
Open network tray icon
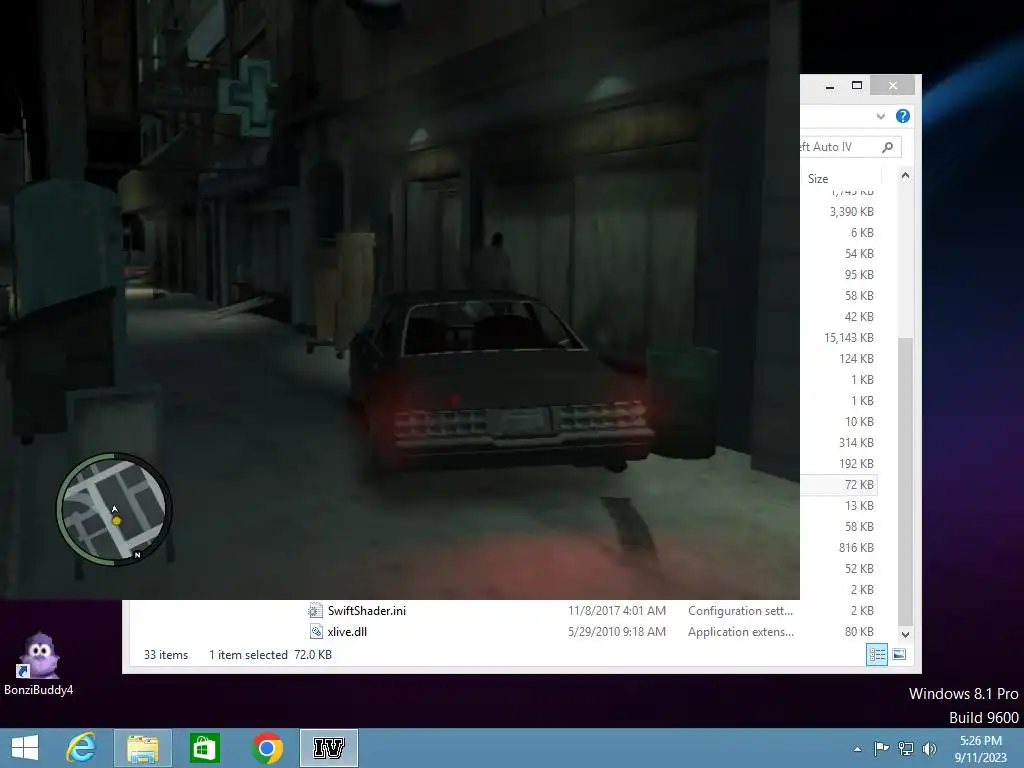pos(906,748)
